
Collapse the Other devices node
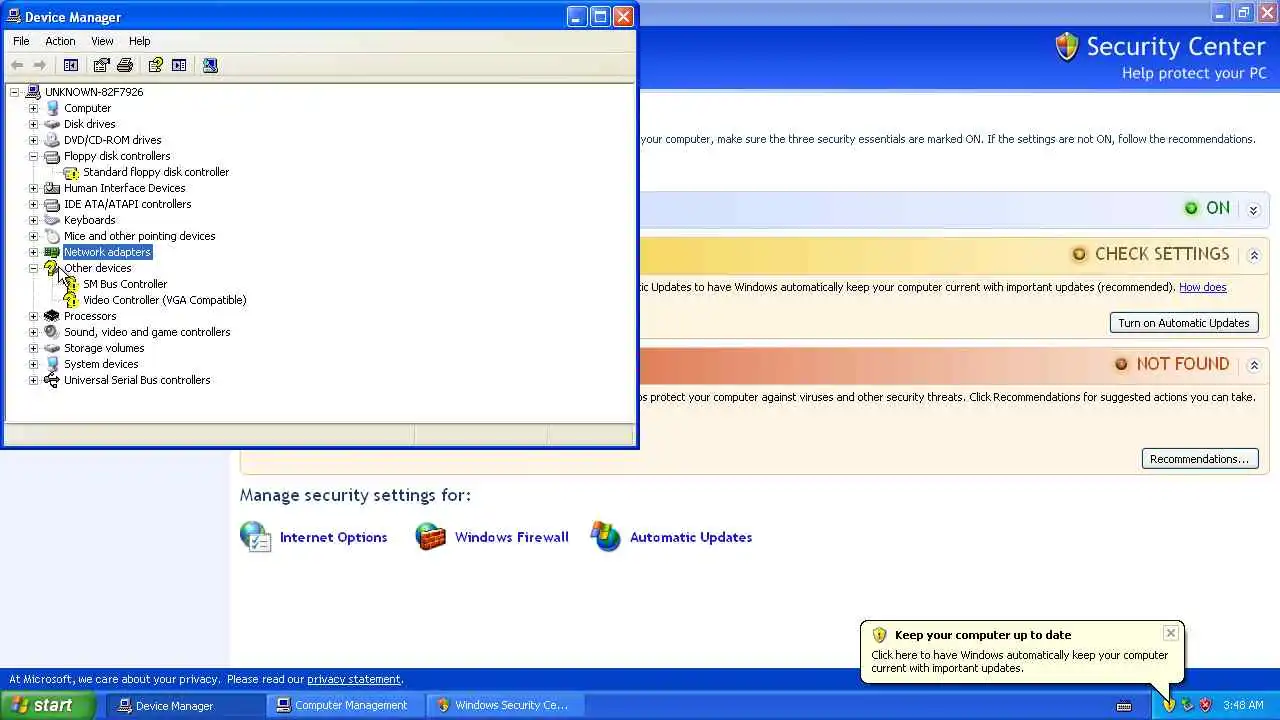click(x=33, y=268)
